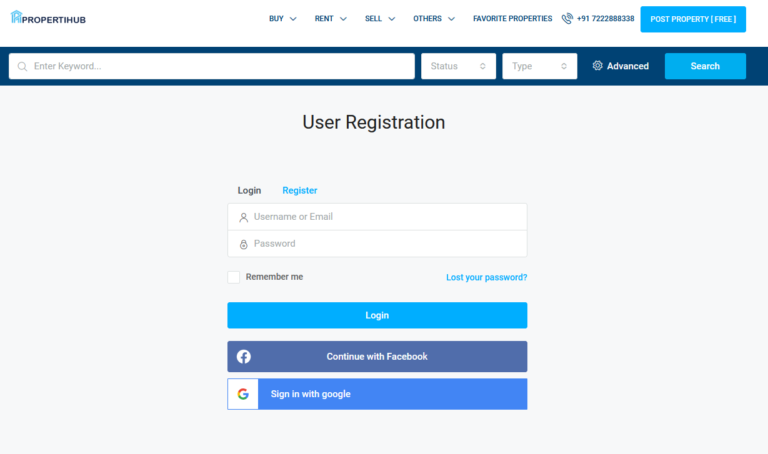768x454 pixels.
Task: Open Favorite Properties page
Action: point(512,19)
